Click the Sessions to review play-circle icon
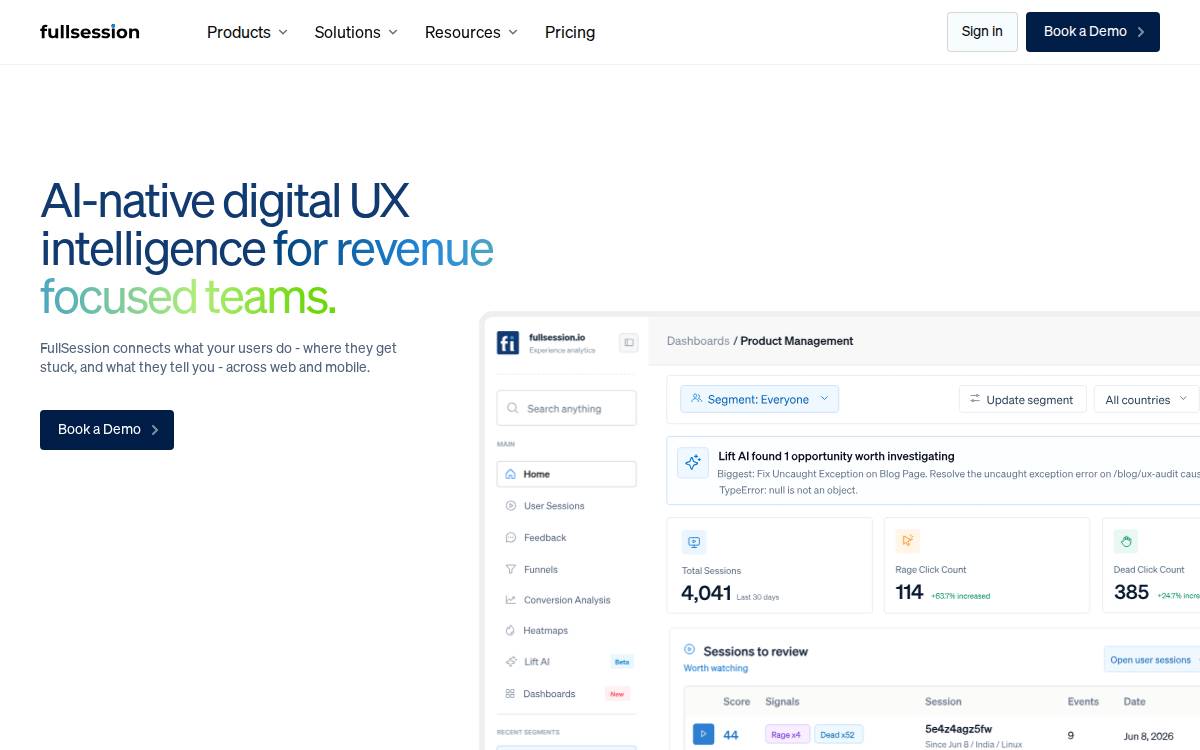 click(689, 650)
